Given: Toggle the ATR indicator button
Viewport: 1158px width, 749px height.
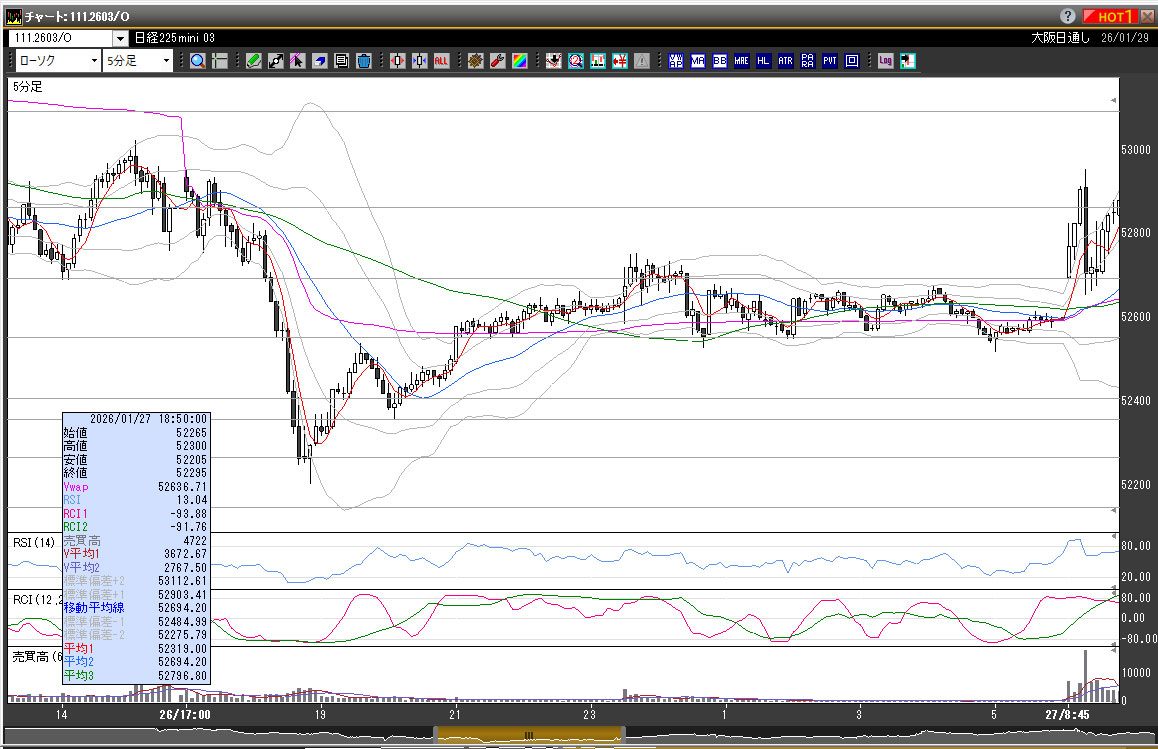Looking at the screenshot, I should 785,61.
